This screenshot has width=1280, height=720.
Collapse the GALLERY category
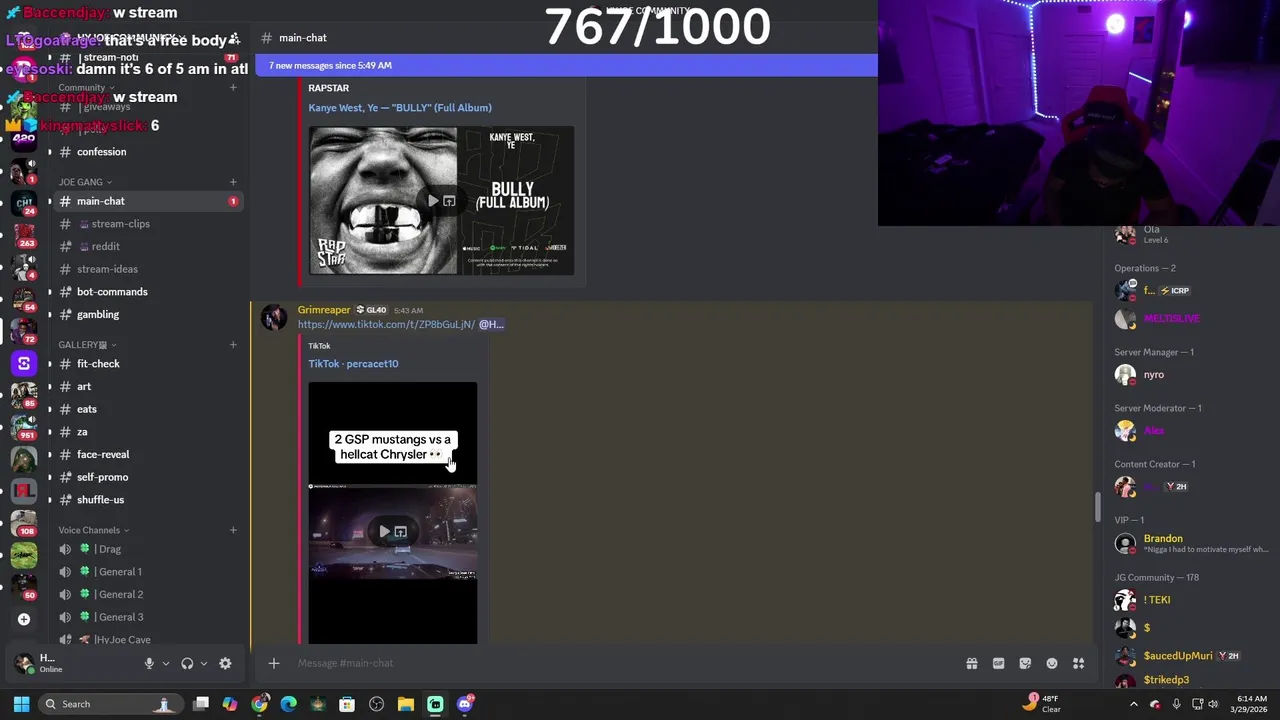point(86,345)
